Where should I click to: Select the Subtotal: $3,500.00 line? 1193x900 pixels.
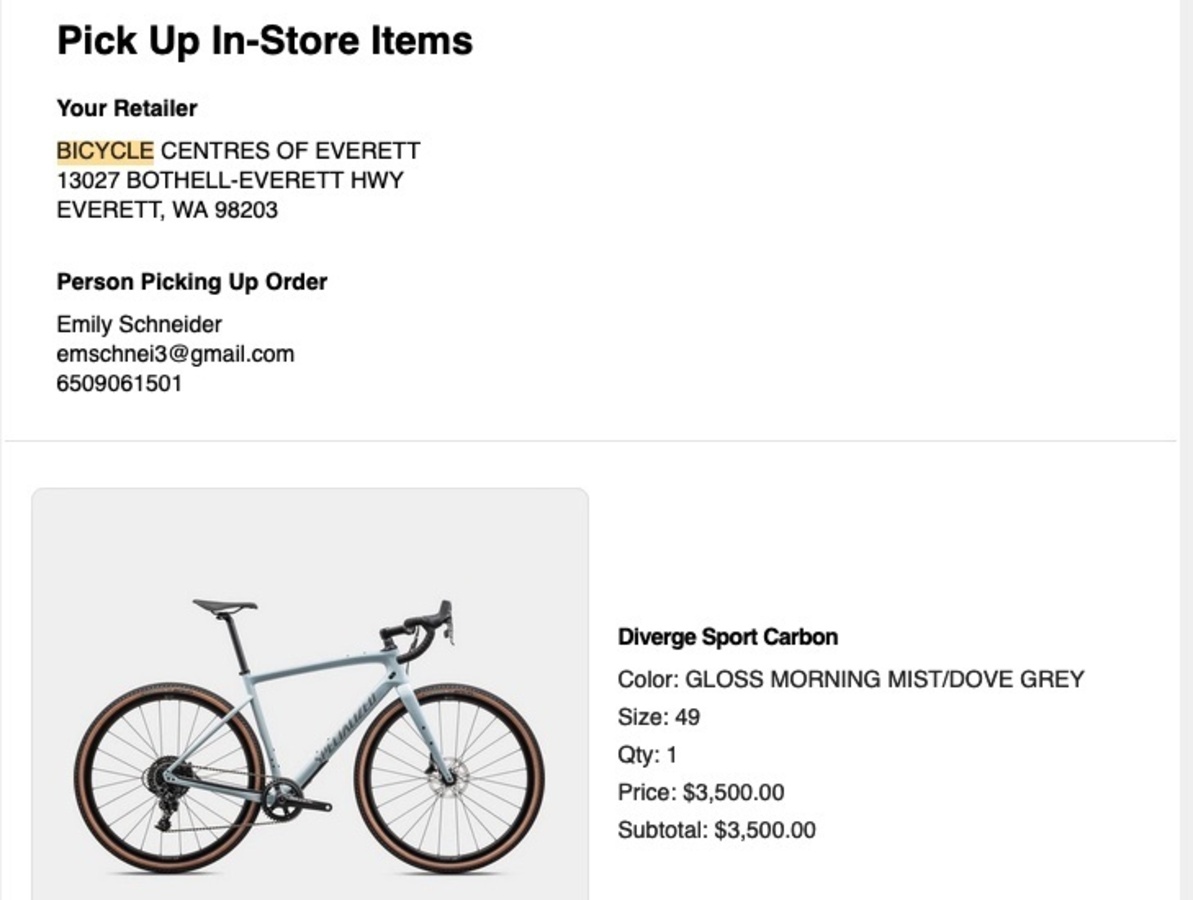(x=716, y=830)
